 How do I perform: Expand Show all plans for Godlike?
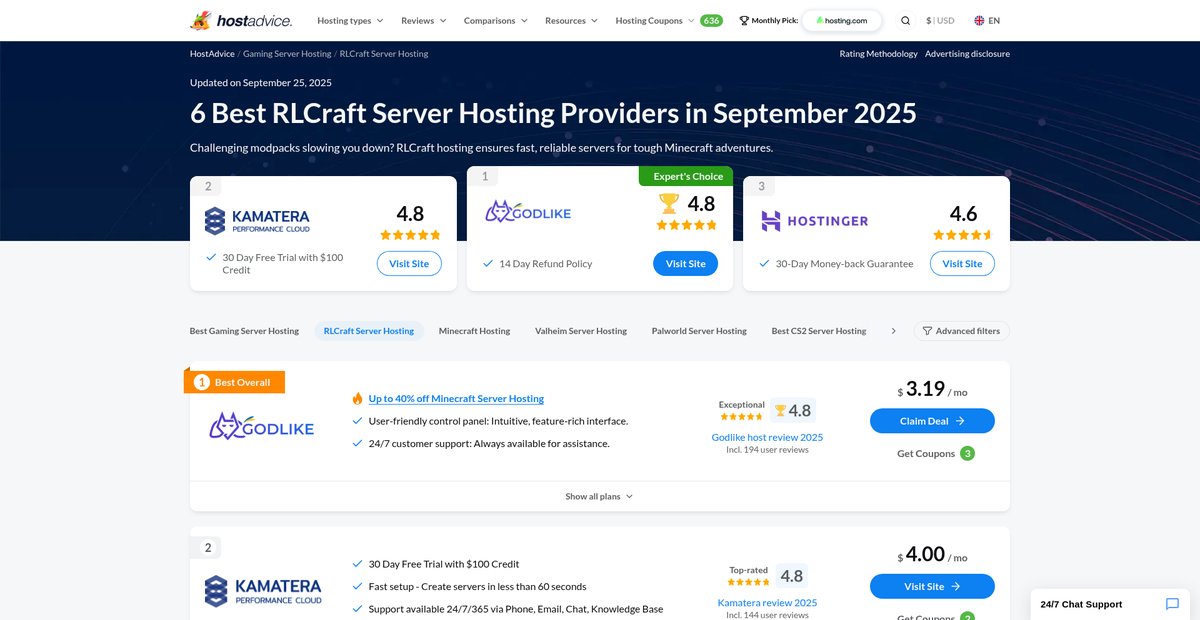[599, 496]
